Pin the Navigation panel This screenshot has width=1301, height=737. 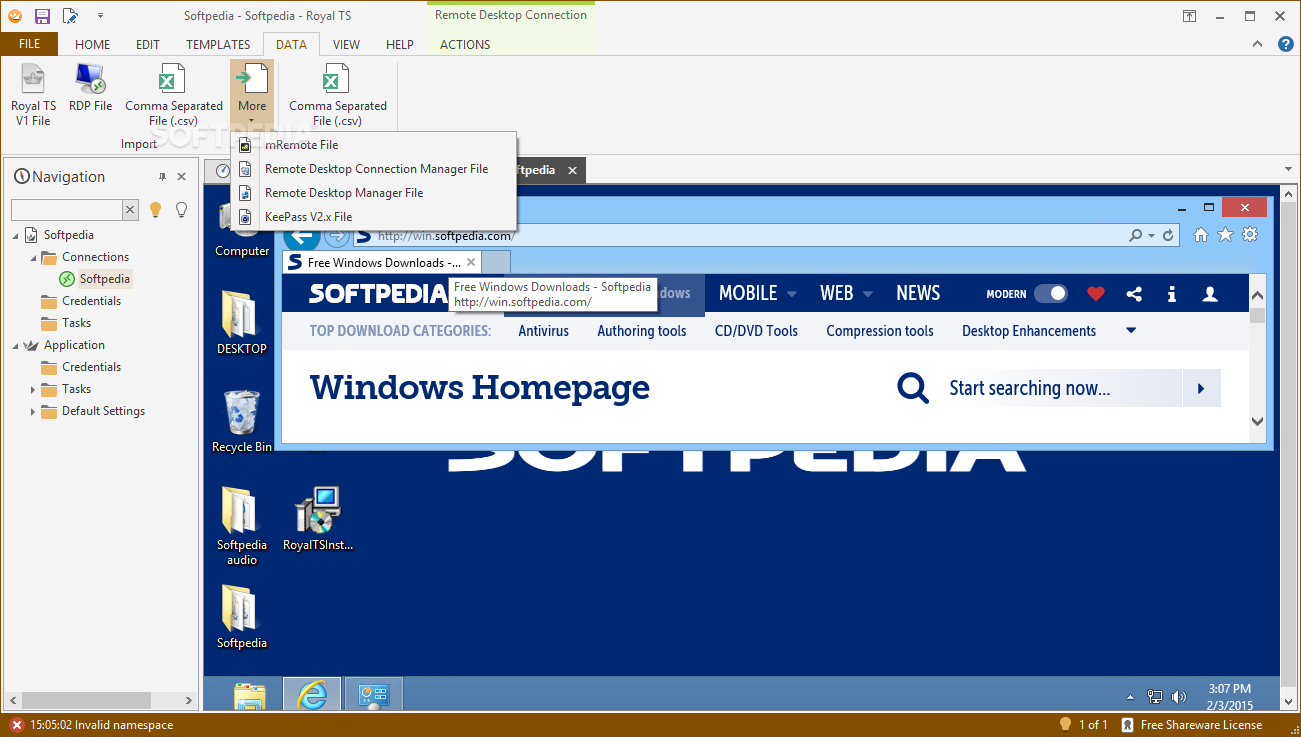[162, 177]
